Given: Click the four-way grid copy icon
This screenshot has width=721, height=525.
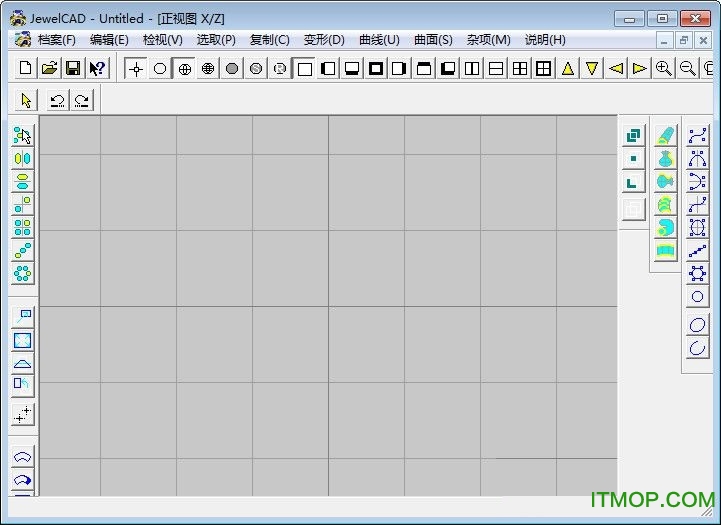Looking at the screenshot, I should [x=23, y=228].
